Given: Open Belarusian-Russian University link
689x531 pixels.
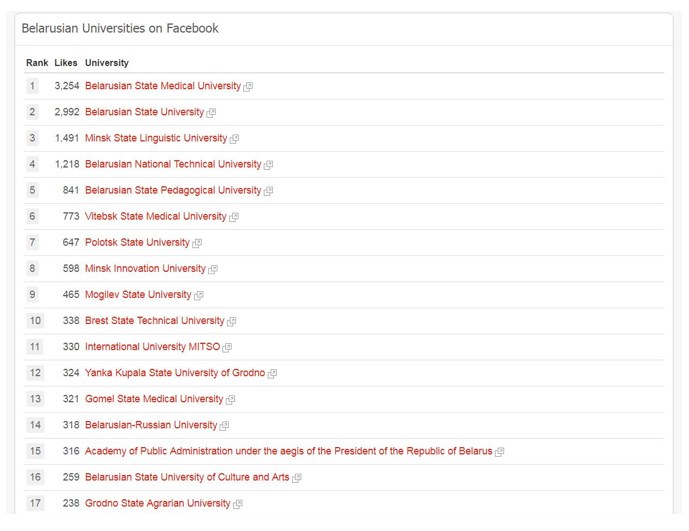Looking at the screenshot, I should tap(151, 425).
